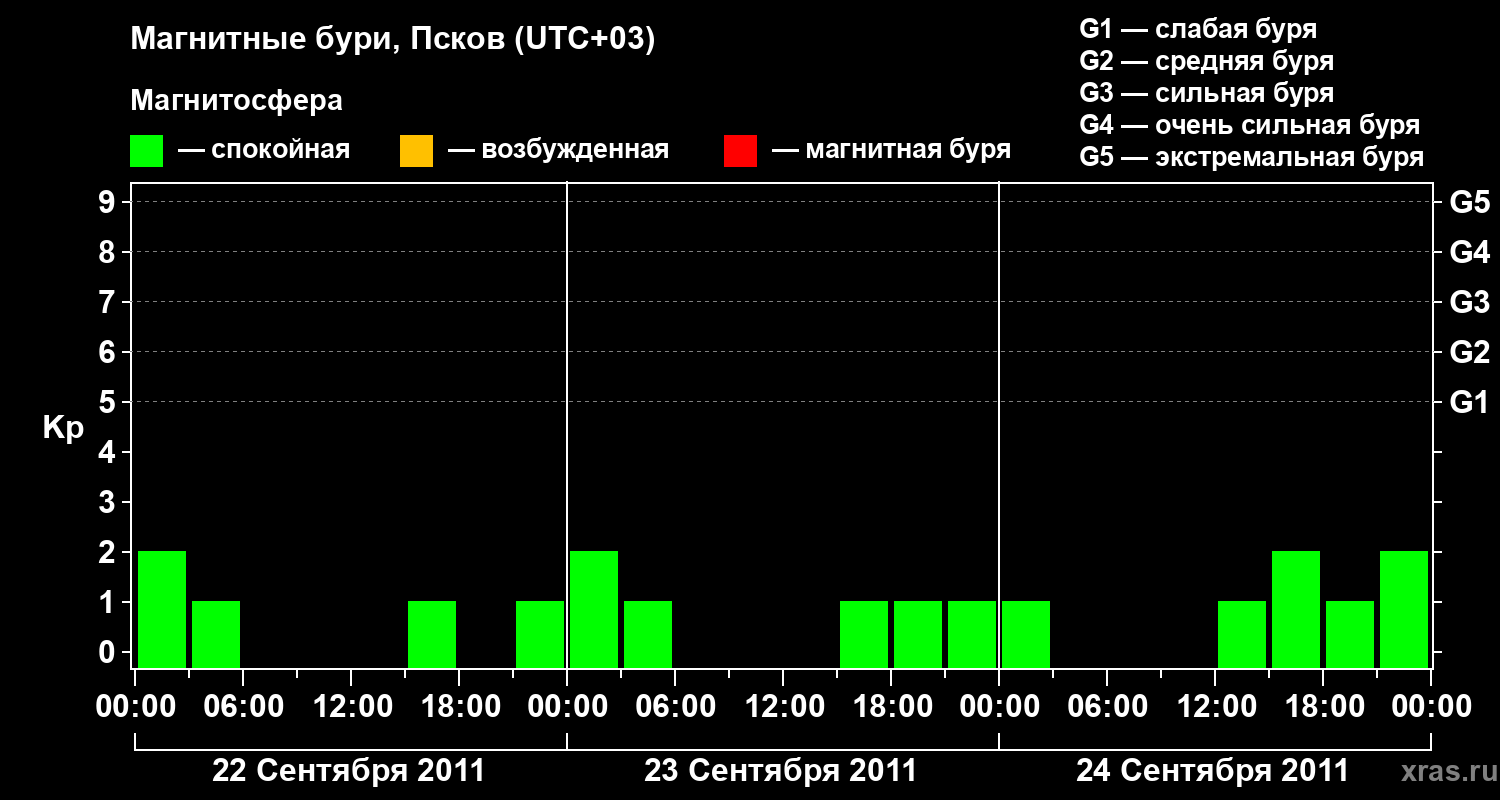
Task: Click the orange 'возбужденная' legend swatch
Action: click(x=416, y=151)
